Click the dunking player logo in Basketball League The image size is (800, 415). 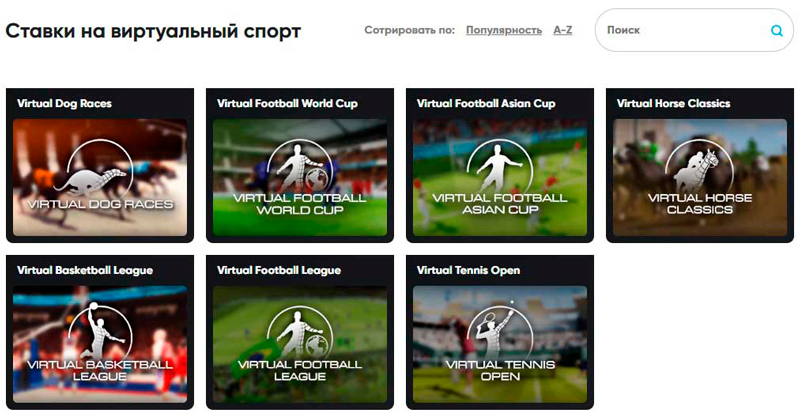(x=99, y=333)
